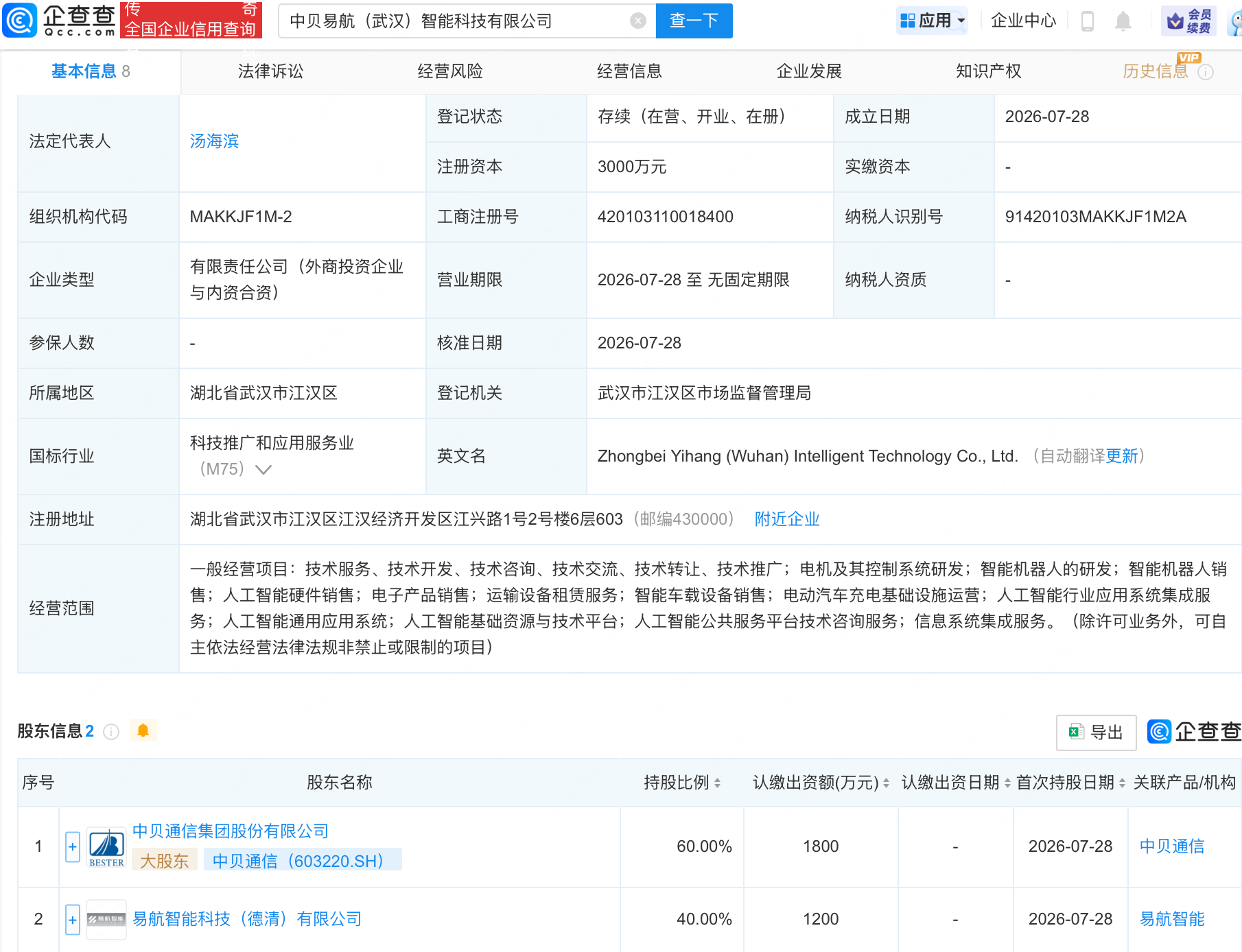The height and width of the screenshot is (952, 1242).
Task: Select registration number 420103110018400
Action: click(x=665, y=217)
